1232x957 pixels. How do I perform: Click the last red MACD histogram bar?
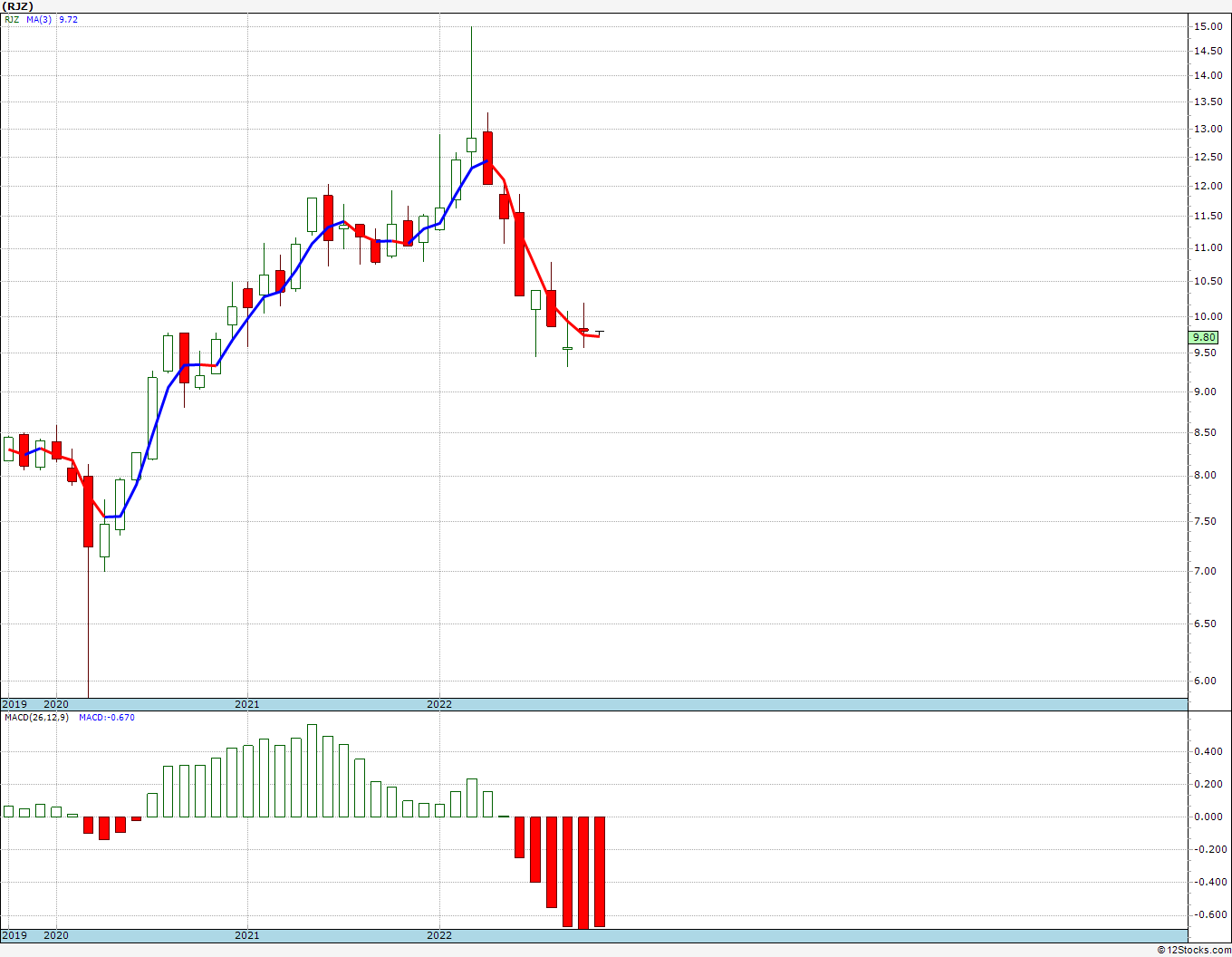coord(599,871)
